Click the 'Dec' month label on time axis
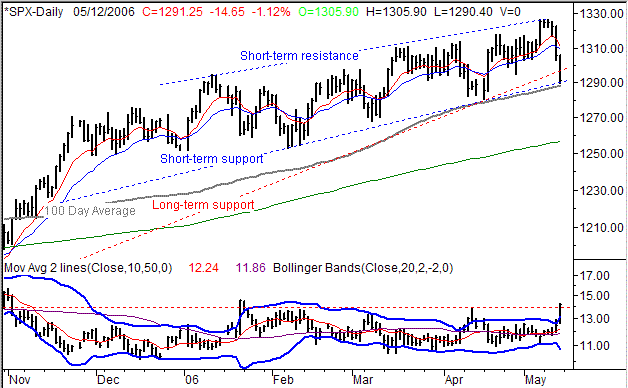The height and width of the screenshot is (388, 628). pyautogui.click(x=108, y=380)
